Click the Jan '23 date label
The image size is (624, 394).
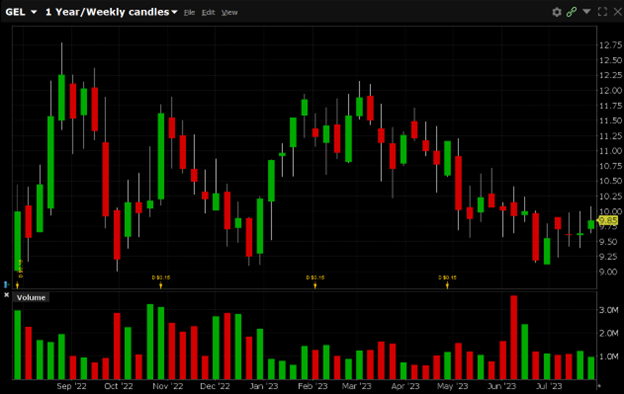tap(264, 386)
